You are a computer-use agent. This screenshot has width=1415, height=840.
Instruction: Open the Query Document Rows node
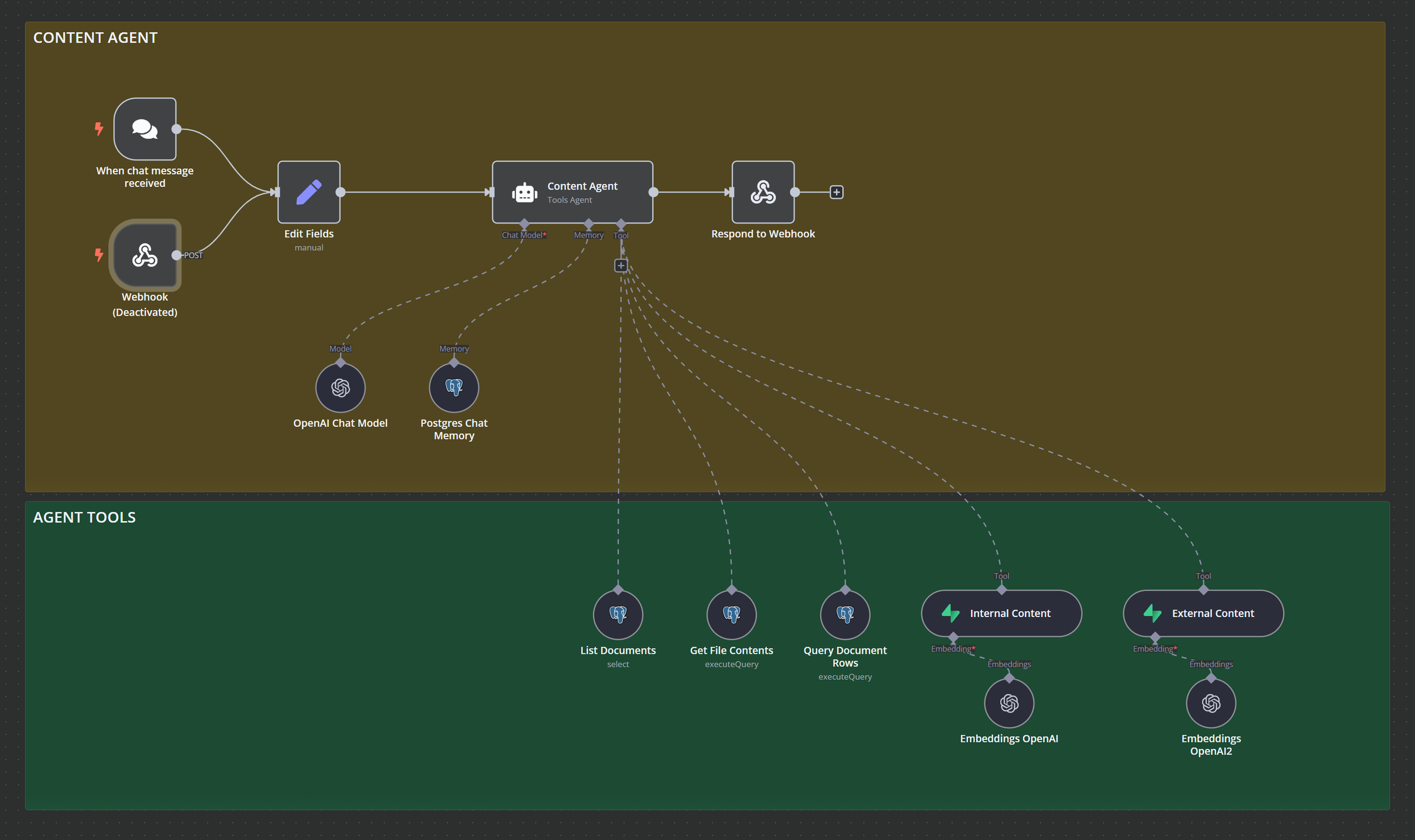(x=844, y=615)
